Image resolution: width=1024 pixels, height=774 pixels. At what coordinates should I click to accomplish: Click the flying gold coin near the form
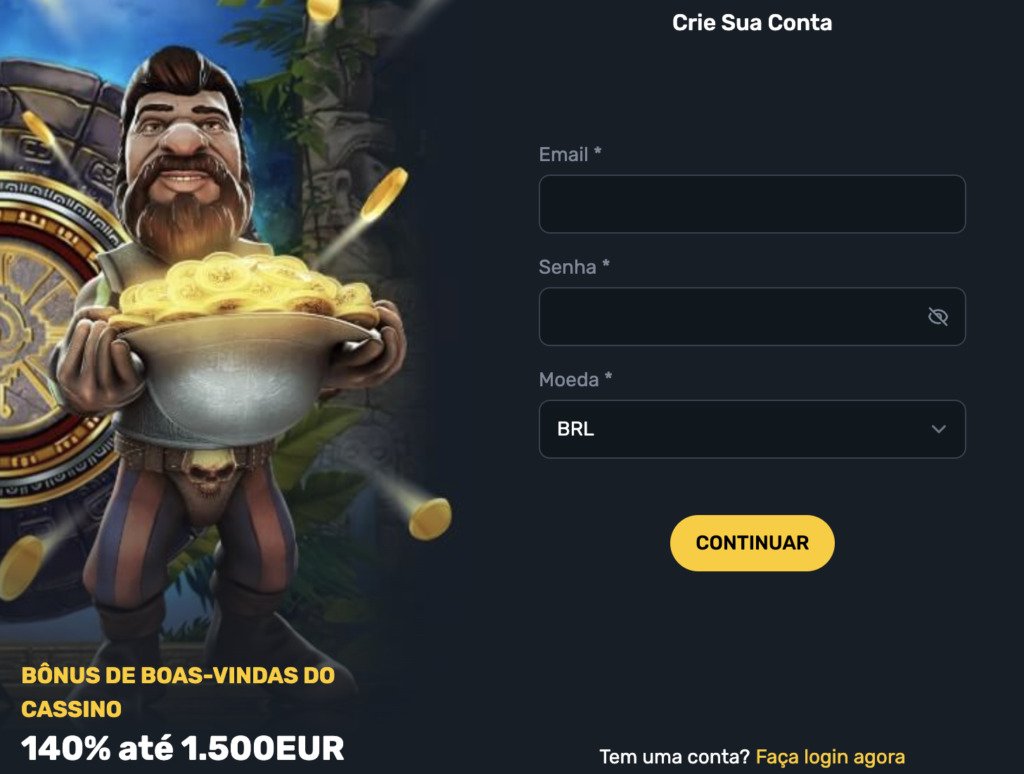(x=428, y=519)
